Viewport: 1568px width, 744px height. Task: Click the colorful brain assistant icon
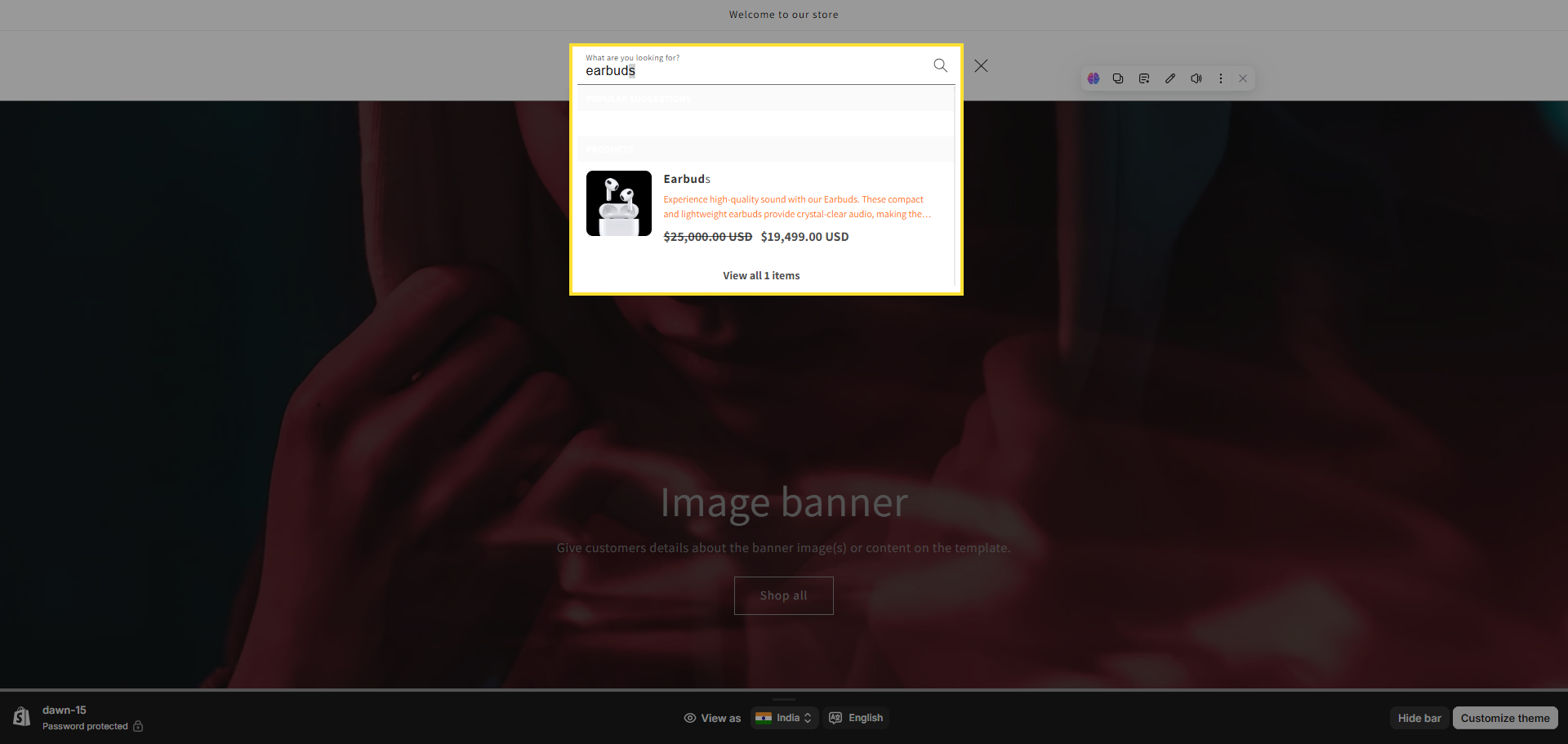1094,78
